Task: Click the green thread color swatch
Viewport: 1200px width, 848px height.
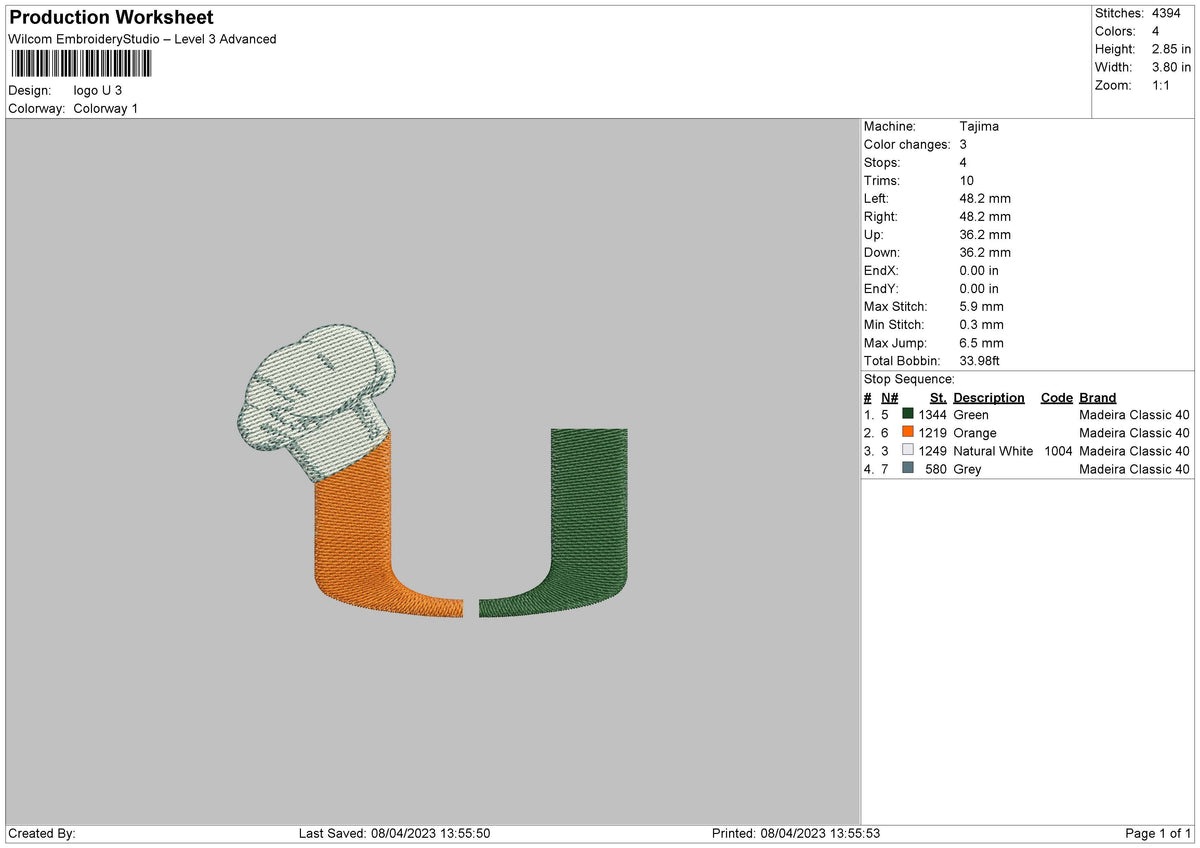Action: pyautogui.click(x=908, y=414)
